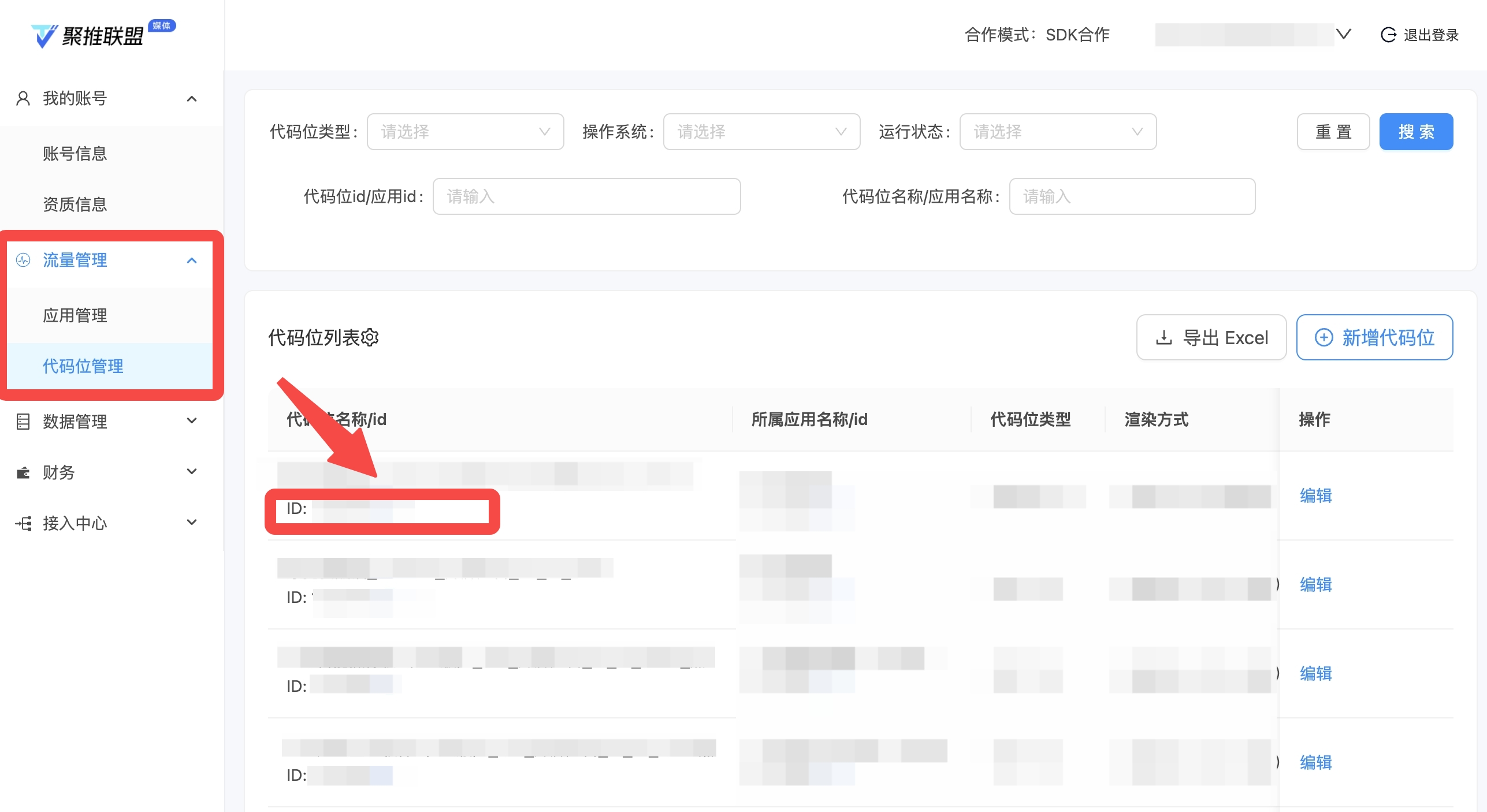This screenshot has height=812, width=1487.
Task: Open the 运行状态 dropdown
Action: (1058, 132)
